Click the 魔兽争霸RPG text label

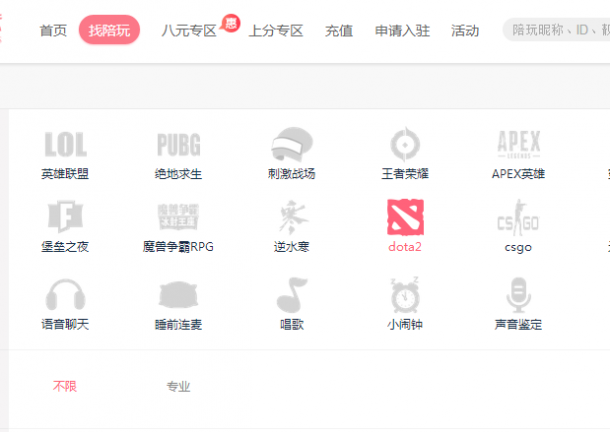pos(178,247)
